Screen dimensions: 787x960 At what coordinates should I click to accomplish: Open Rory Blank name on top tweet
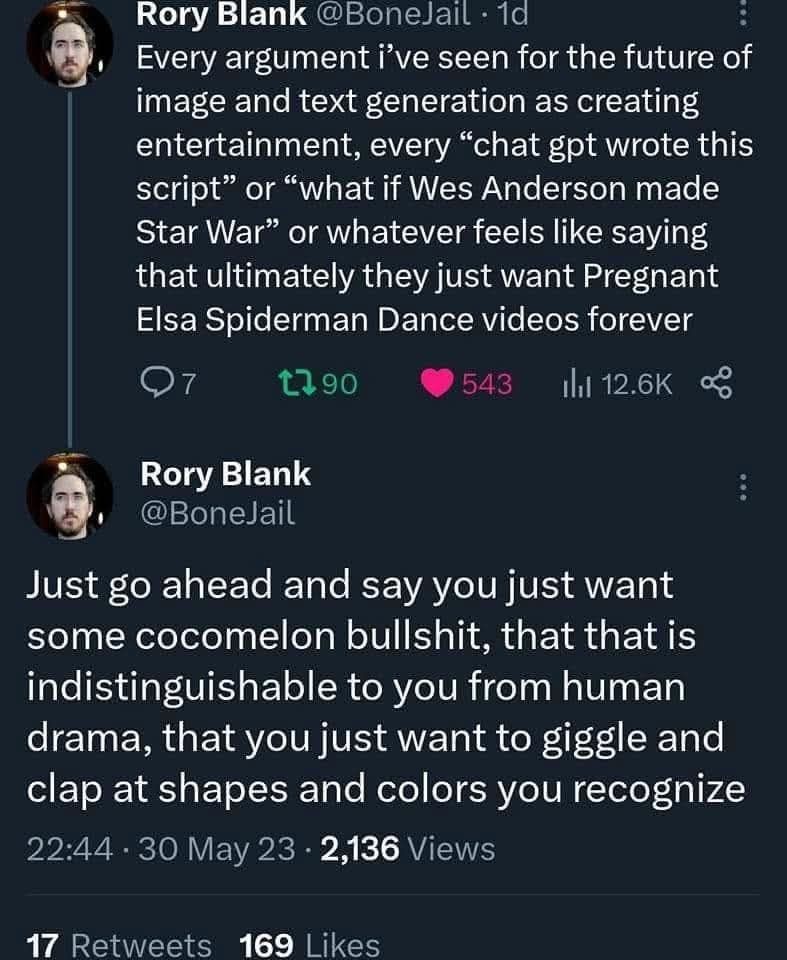click(x=209, y=14)
